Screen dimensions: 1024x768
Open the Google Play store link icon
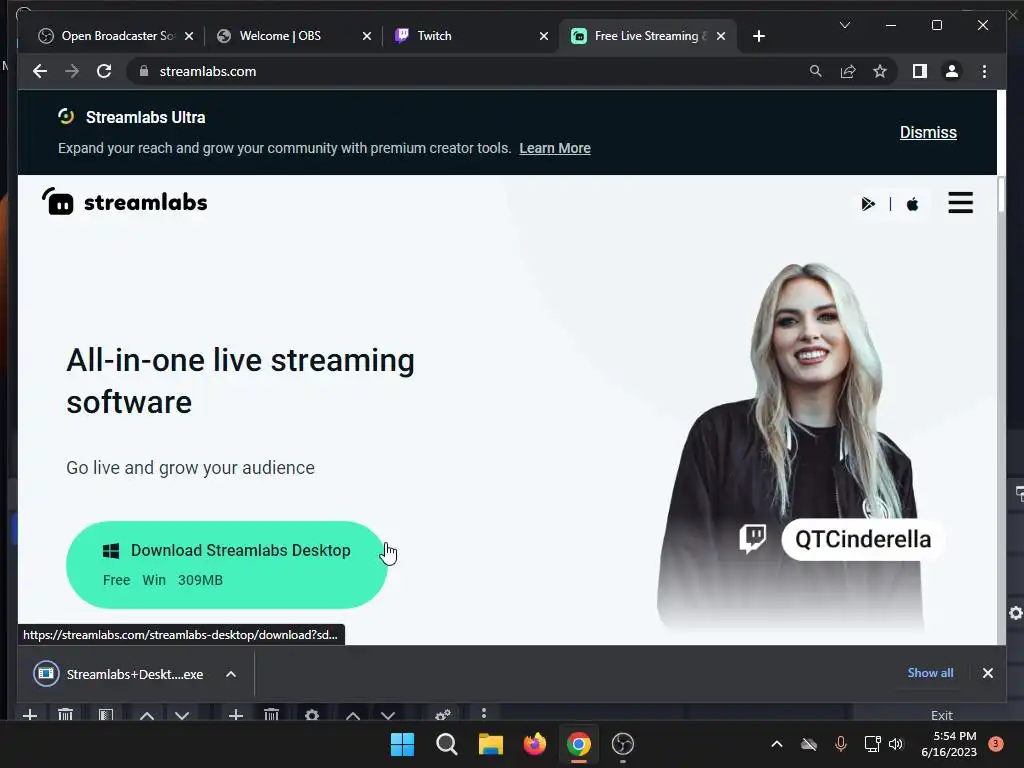click(x=868, y=204)
